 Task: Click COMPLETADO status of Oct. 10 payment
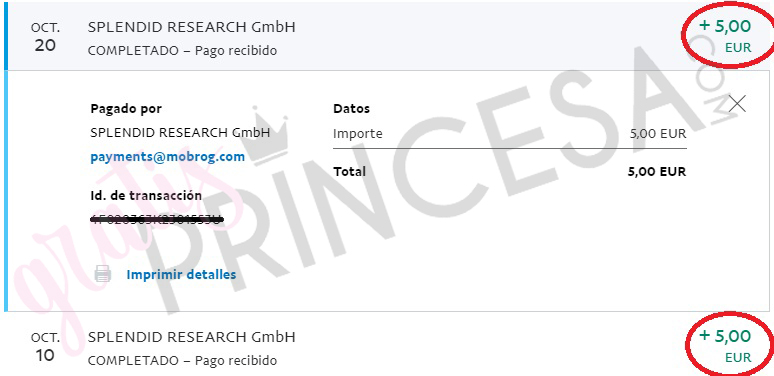coord(135,360)
